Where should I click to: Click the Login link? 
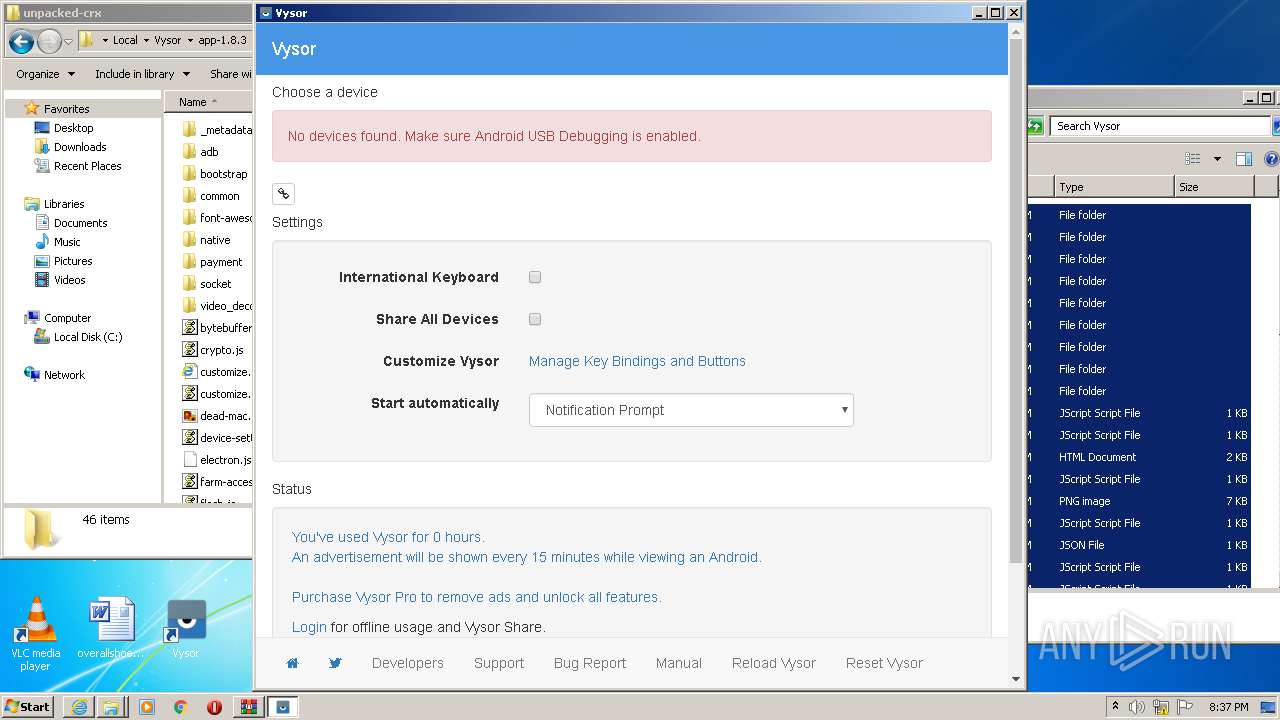[309, 627]
